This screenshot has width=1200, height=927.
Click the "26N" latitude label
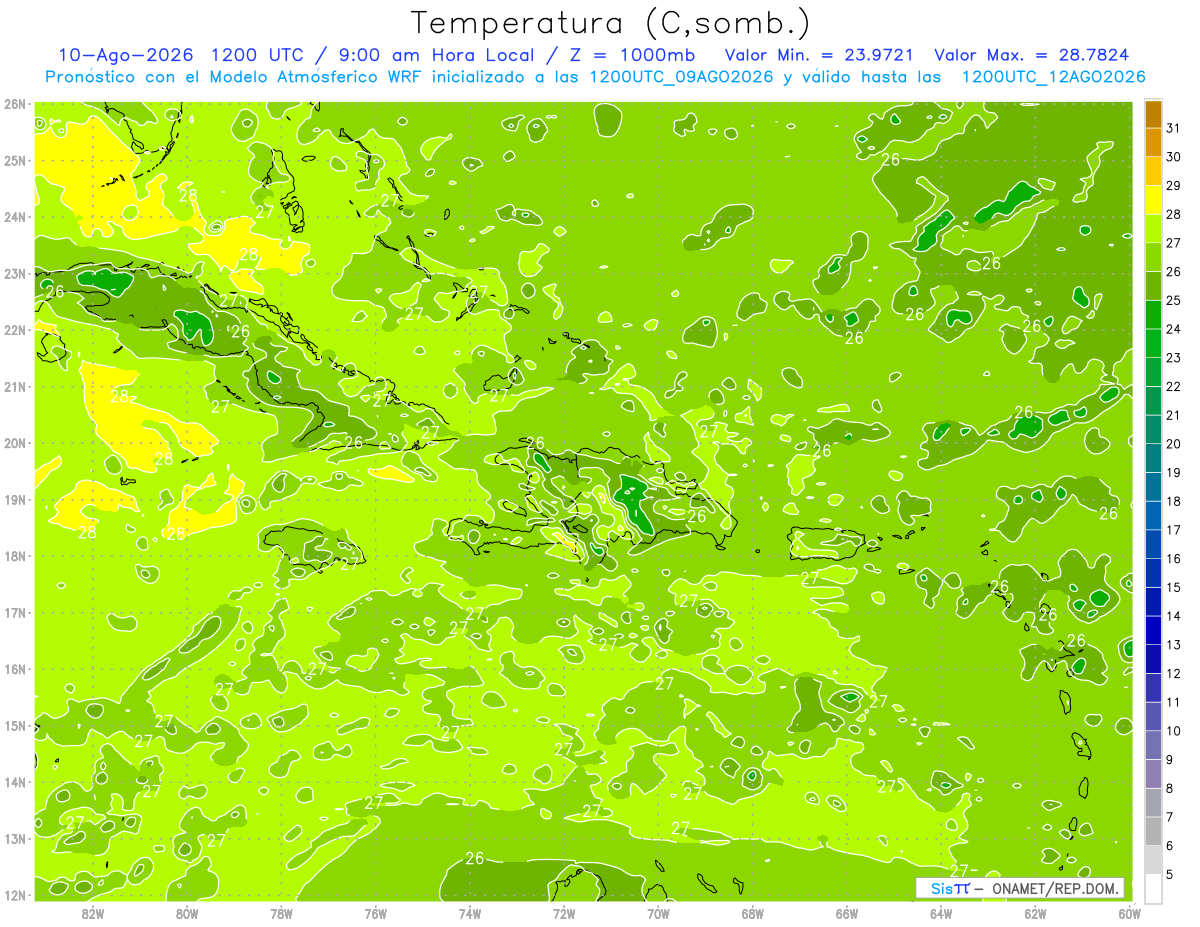click(x=15, y=104)
